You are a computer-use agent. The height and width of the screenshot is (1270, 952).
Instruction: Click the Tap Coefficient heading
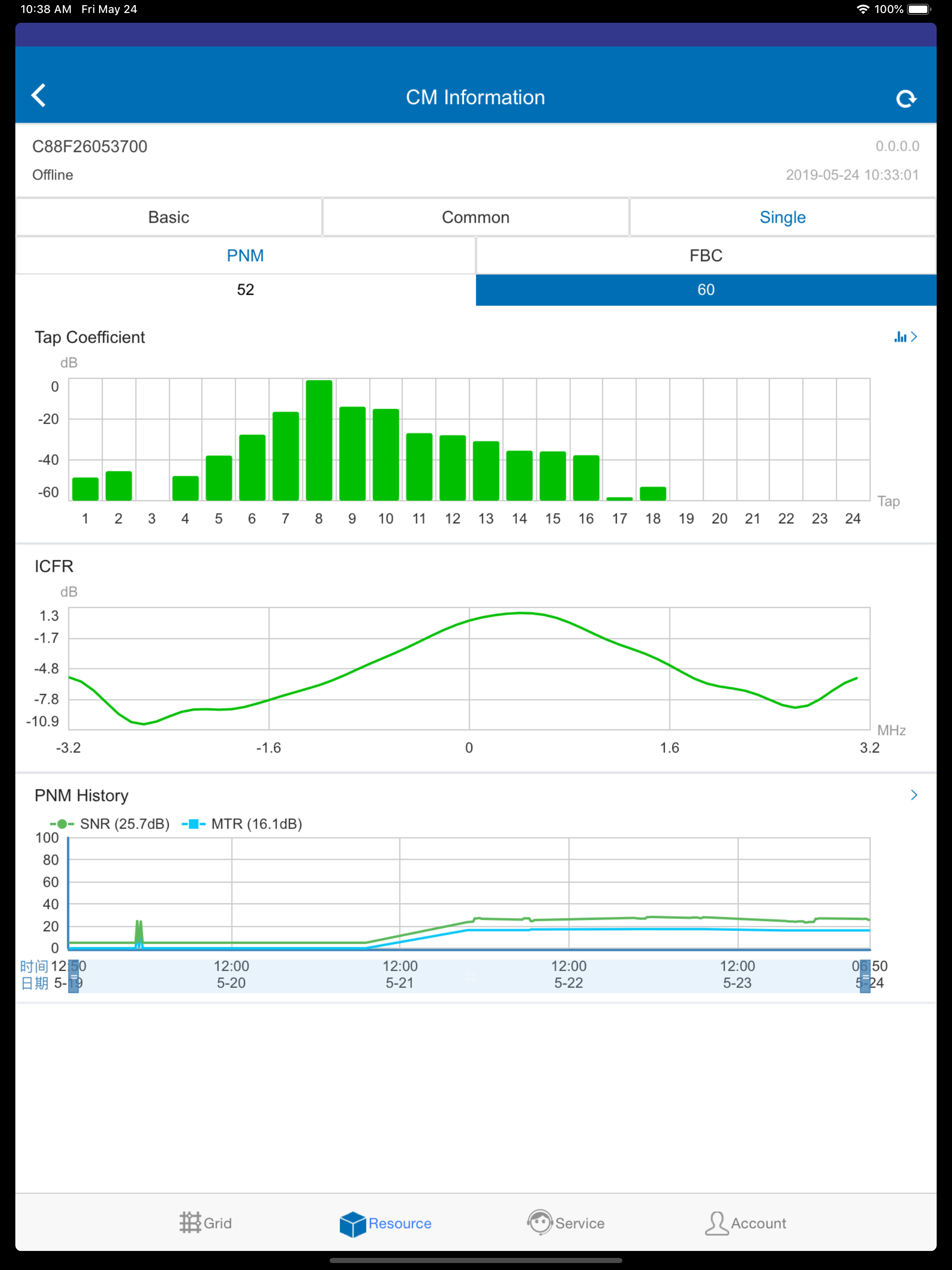[x=90, y=337]
